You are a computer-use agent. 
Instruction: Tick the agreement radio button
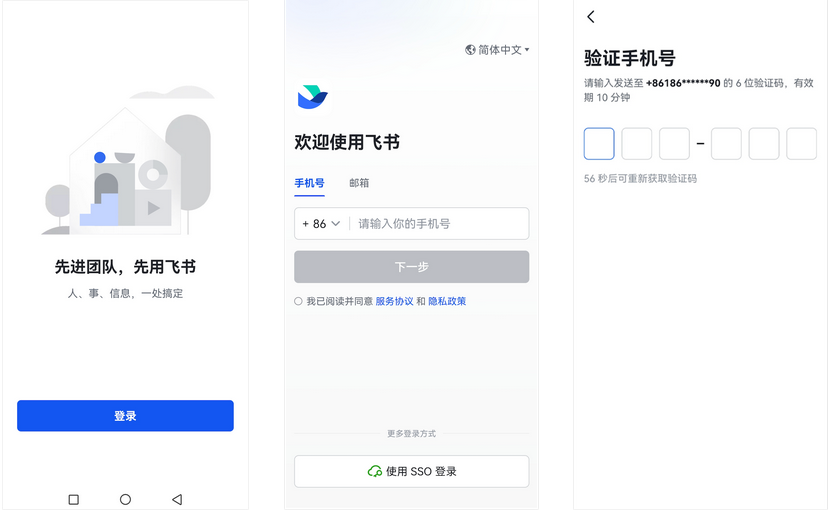pos(298,301)
